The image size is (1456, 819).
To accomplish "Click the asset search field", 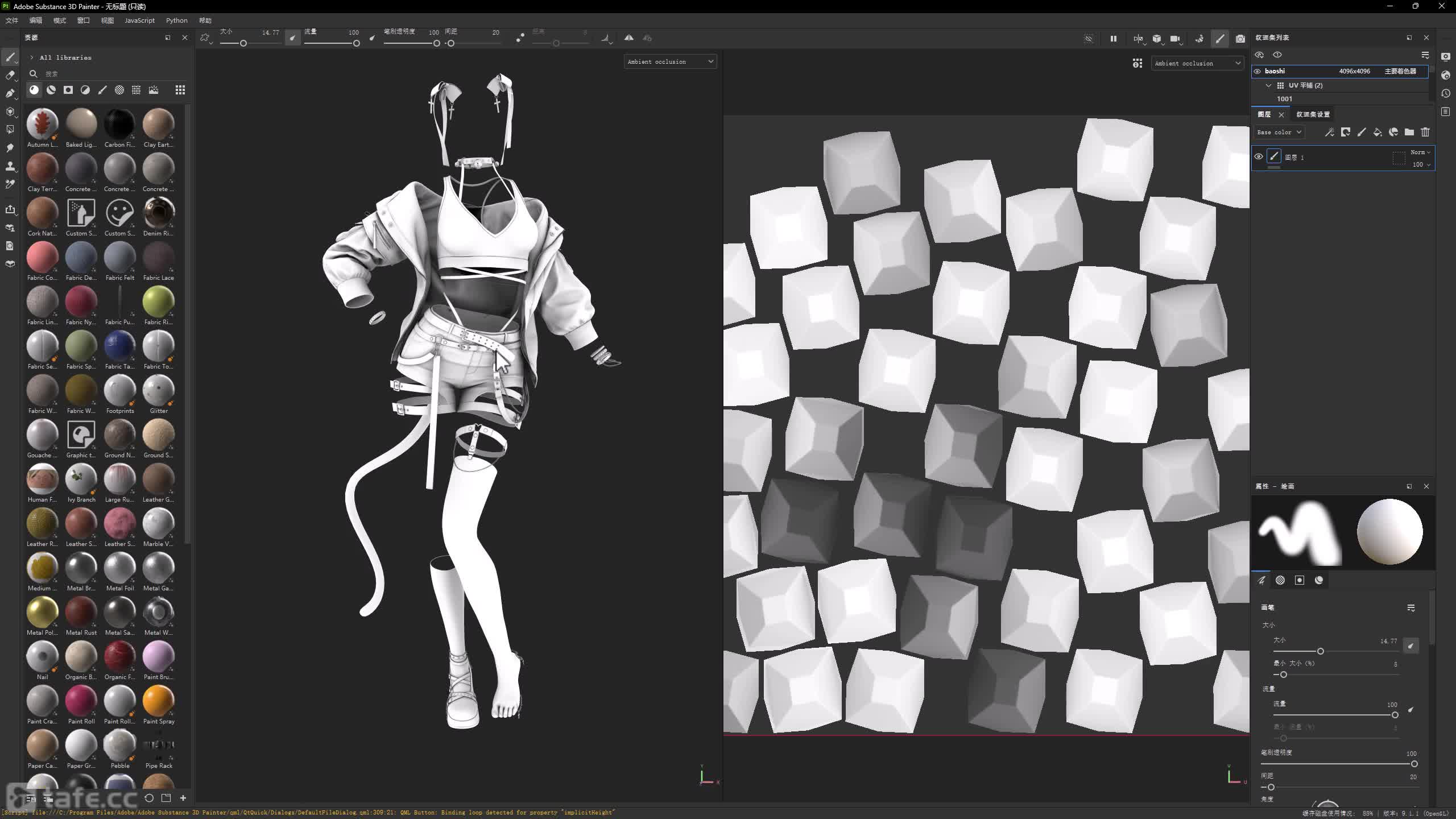I will [x=108, y=74].
